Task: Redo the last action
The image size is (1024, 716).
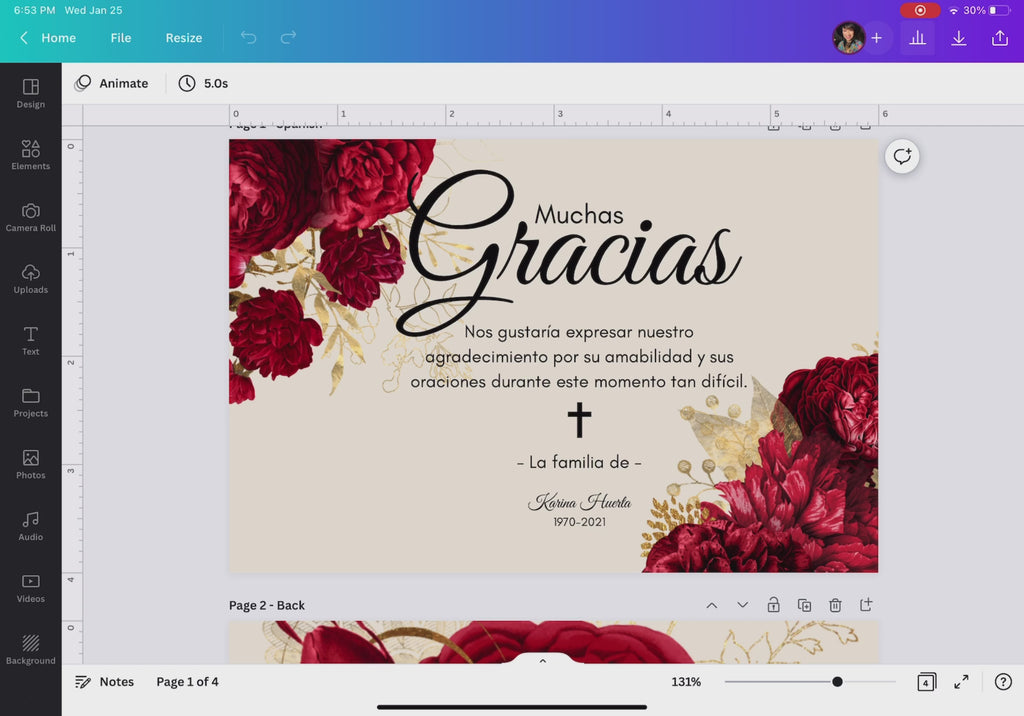Action: (x=288, y=38)
